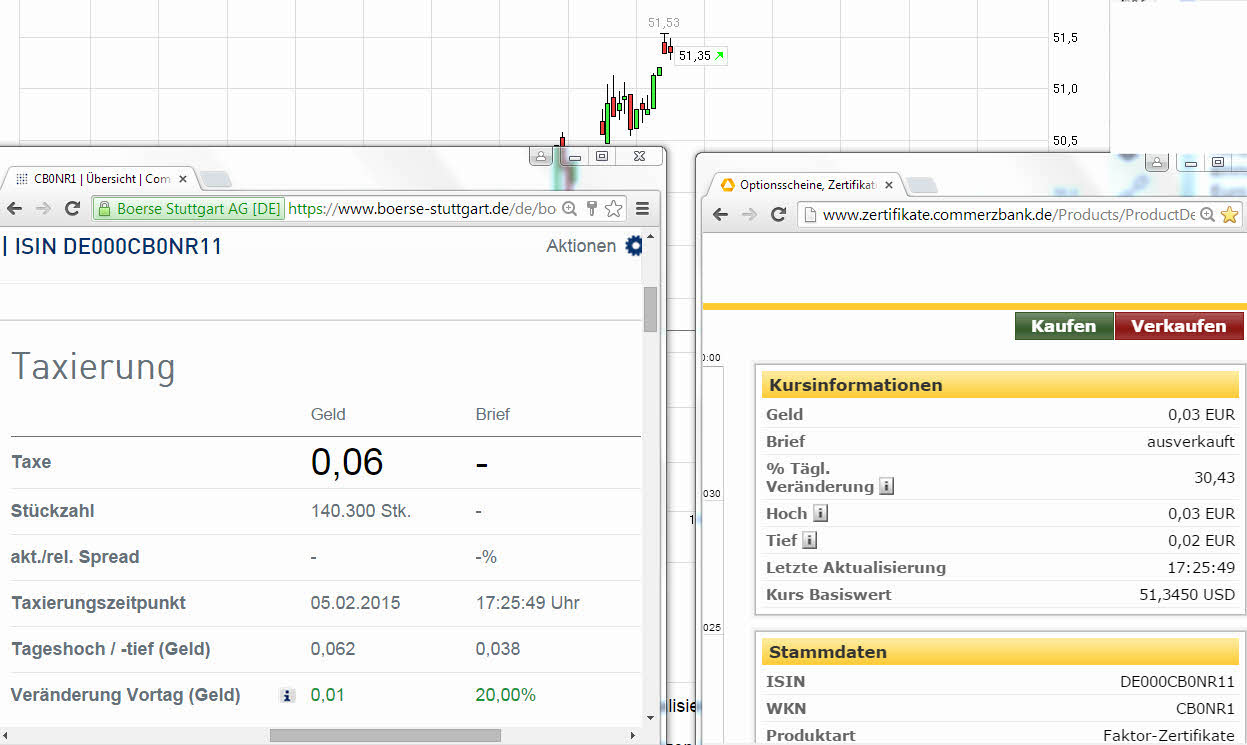Viewport: 1247px width, 745px height.
Task: Click the WKN value CB0NR1
Action: coord(1207,708)
